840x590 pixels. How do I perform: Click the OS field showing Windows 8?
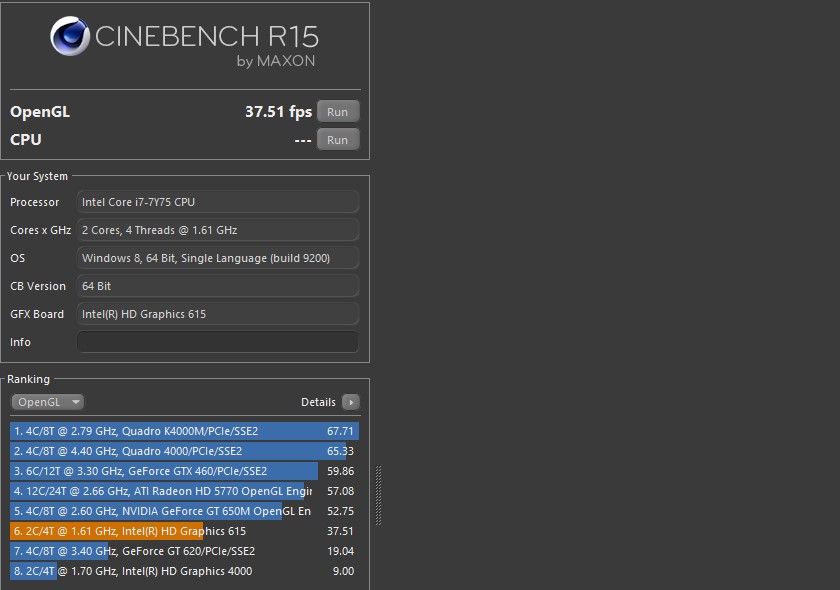[218, 258]
